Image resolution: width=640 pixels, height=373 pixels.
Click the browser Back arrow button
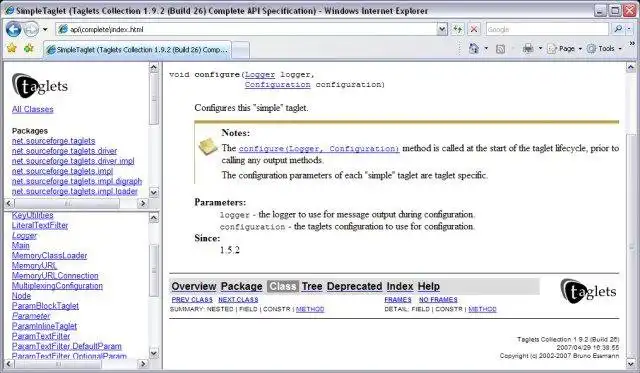coord(14,29)
